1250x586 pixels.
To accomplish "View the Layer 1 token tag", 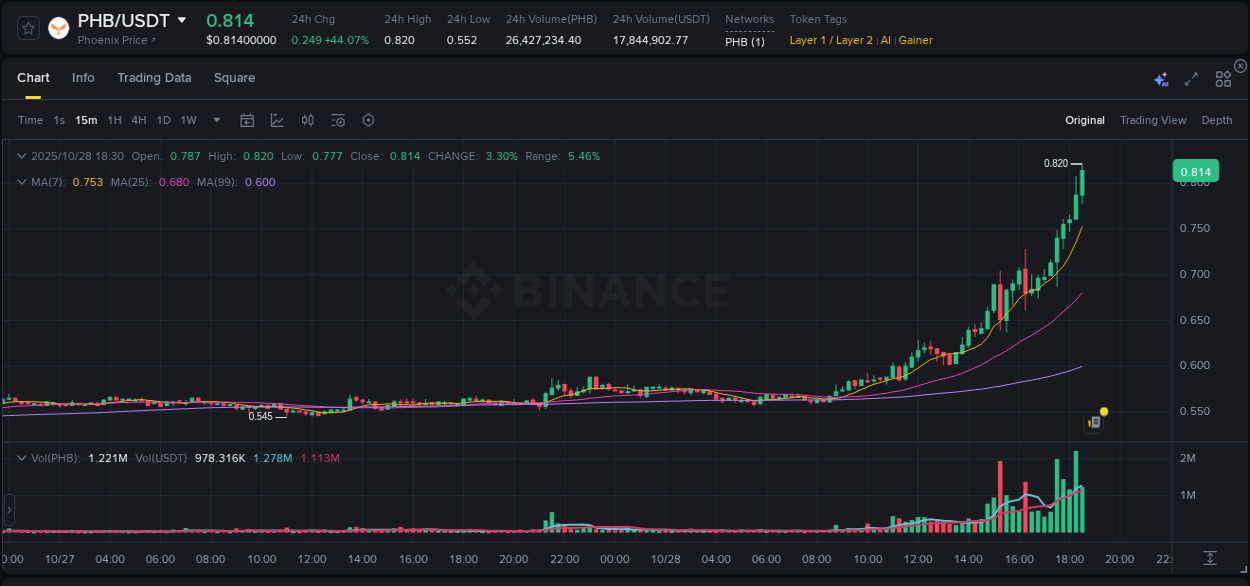I will [x=806, y=40].
